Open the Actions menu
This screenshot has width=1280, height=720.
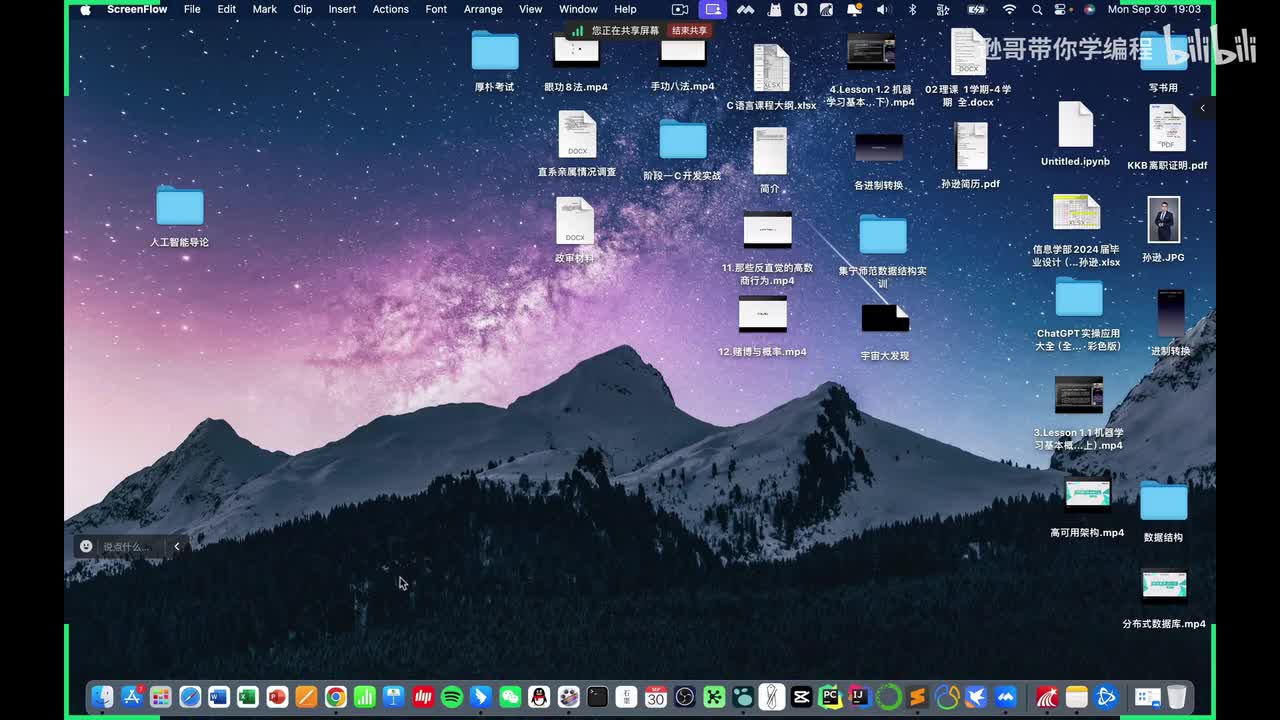[390, 9]
